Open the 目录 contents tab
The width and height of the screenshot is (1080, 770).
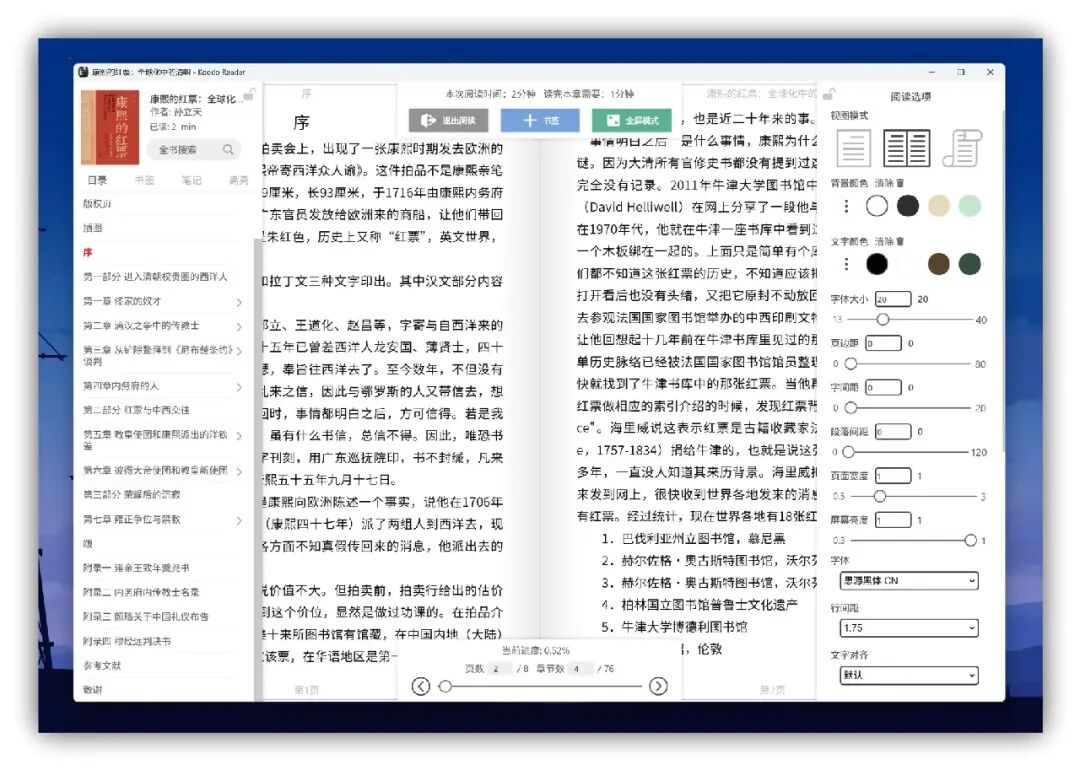pos(97,180)
